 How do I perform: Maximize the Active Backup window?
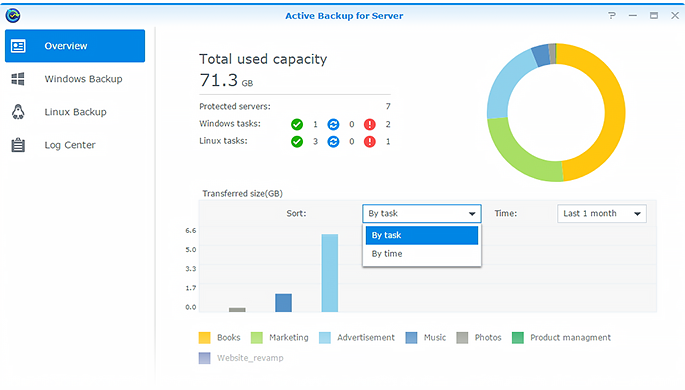(654, 16)
